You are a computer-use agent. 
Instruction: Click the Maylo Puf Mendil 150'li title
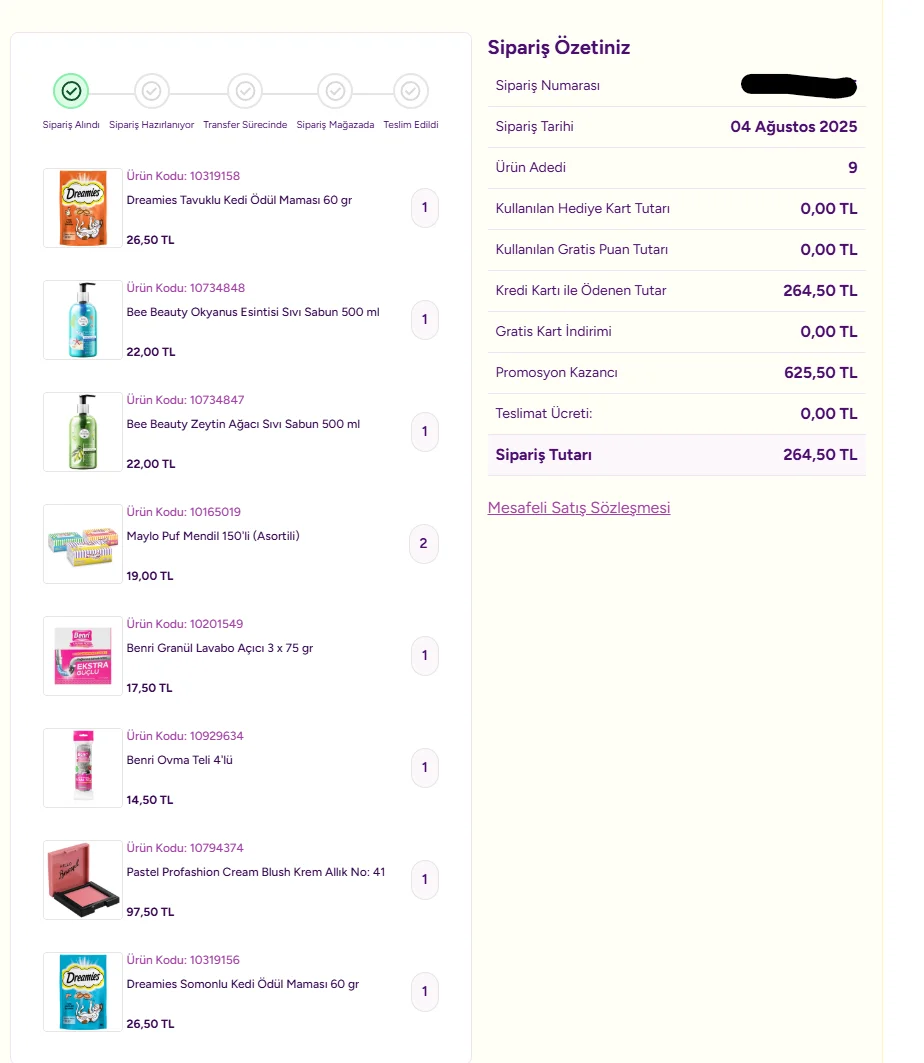click(213, 536)
